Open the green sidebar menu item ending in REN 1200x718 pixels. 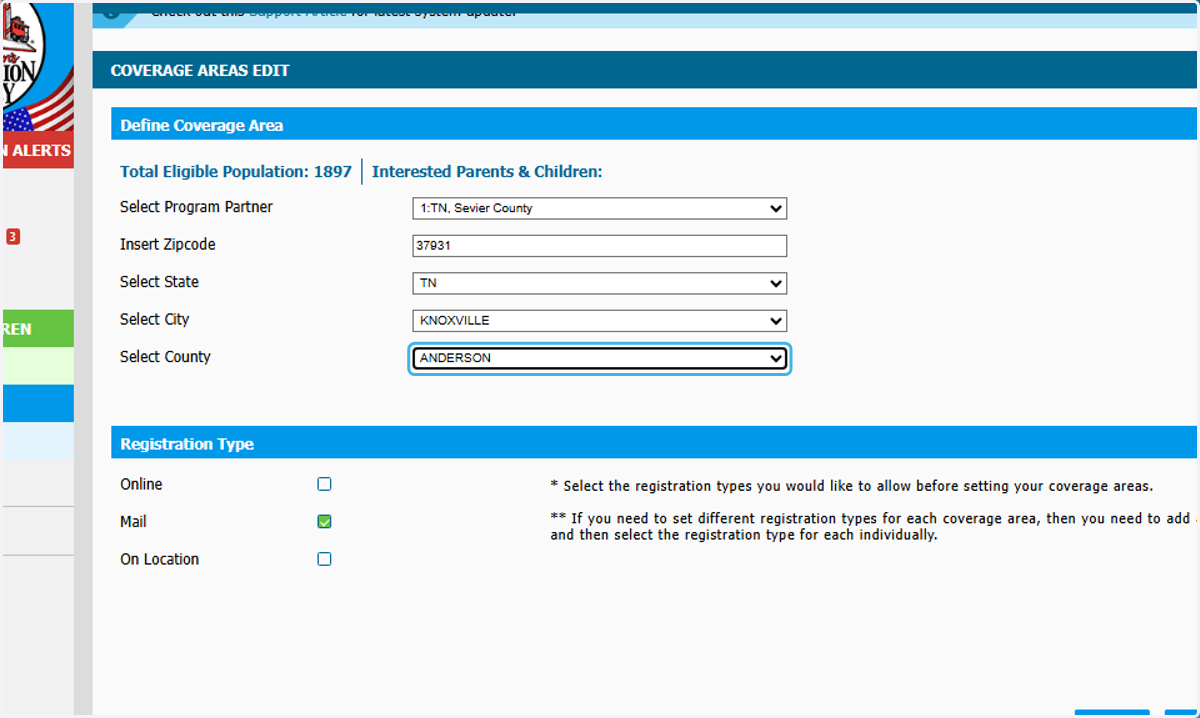pos(37,329)
